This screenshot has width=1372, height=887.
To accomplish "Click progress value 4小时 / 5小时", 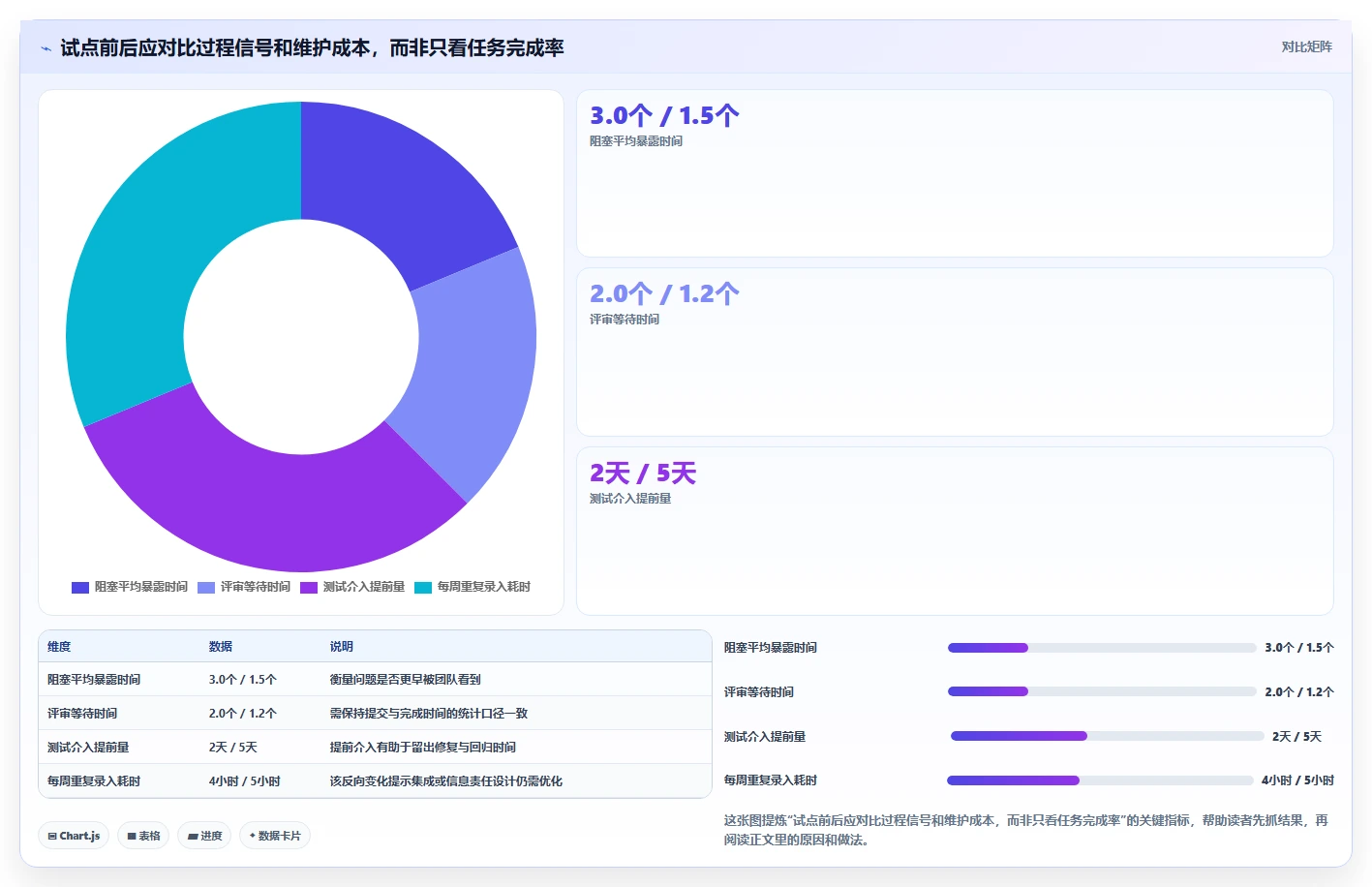I will pyautogui.click(x=1297, y=780).
